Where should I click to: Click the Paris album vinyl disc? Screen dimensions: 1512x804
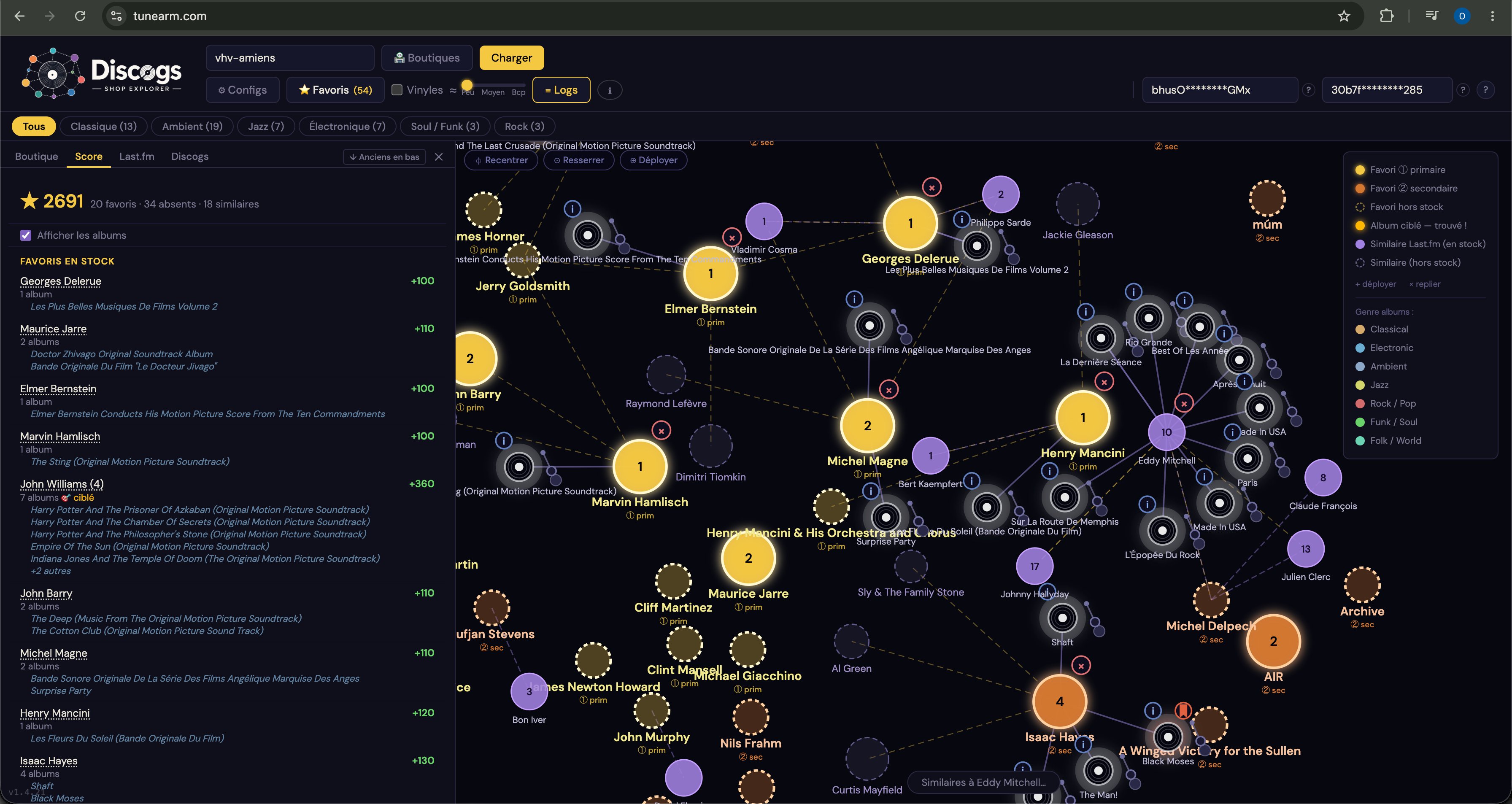click(1247, 459)
